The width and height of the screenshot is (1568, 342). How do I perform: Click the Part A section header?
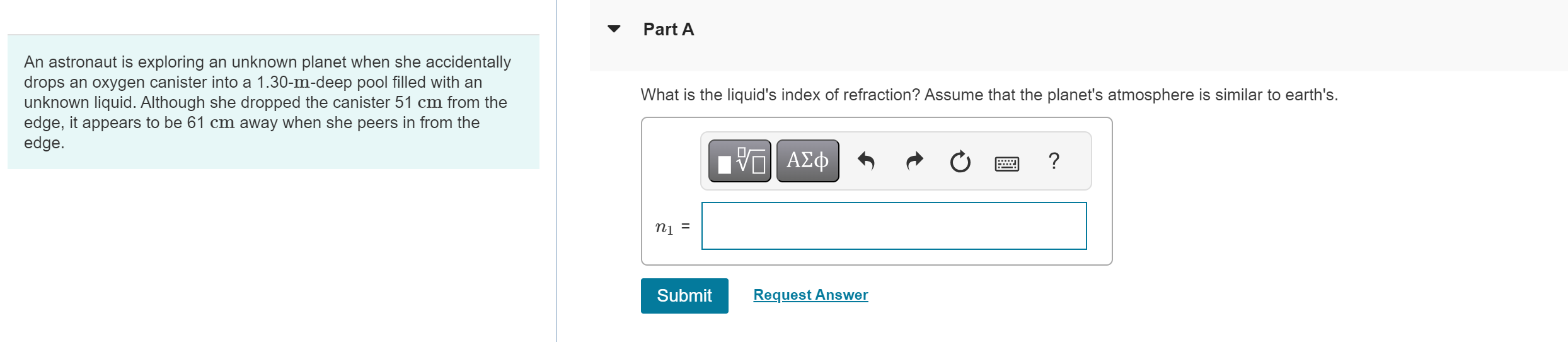(668, 29)
